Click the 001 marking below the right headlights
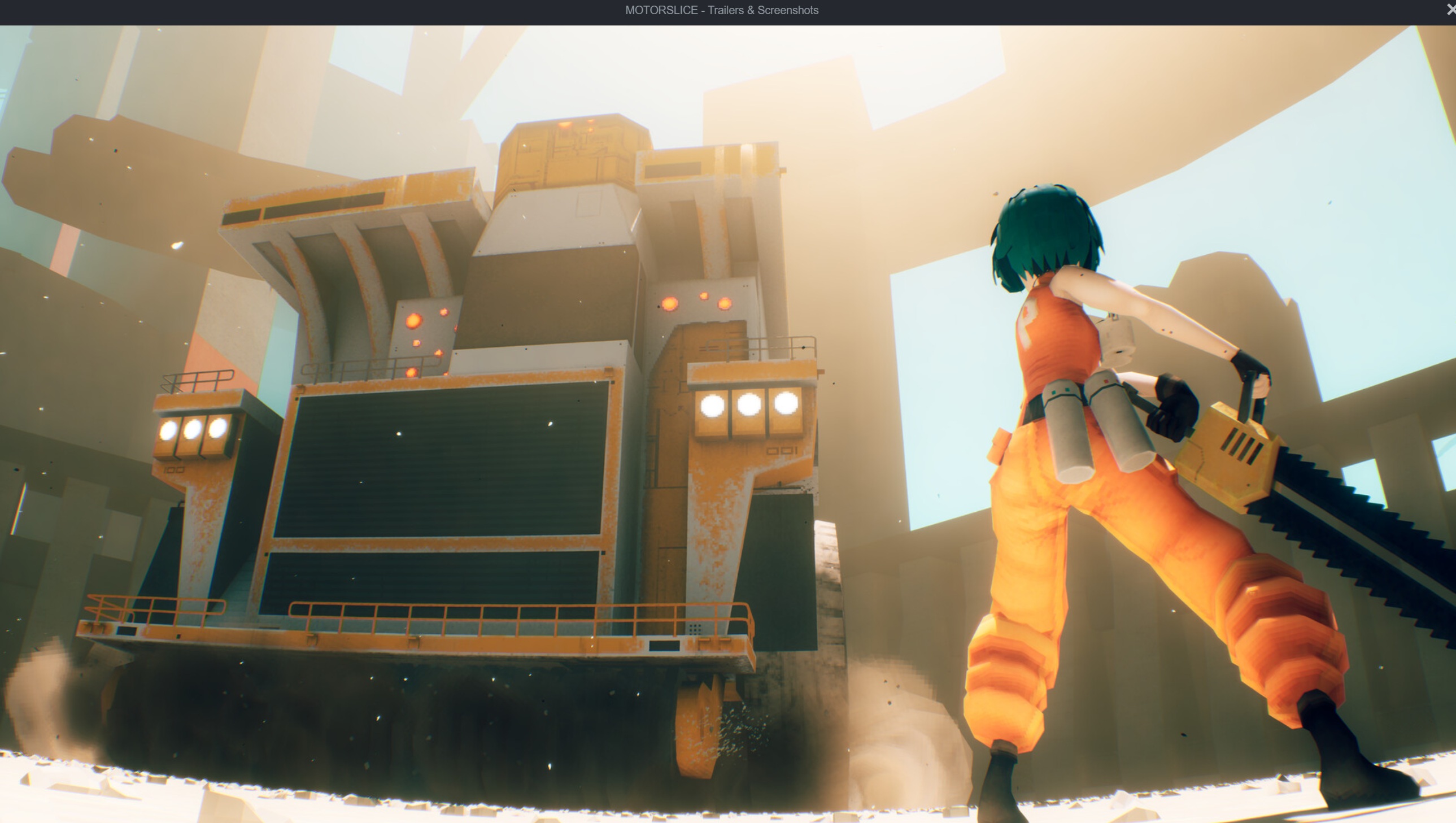 782,451
